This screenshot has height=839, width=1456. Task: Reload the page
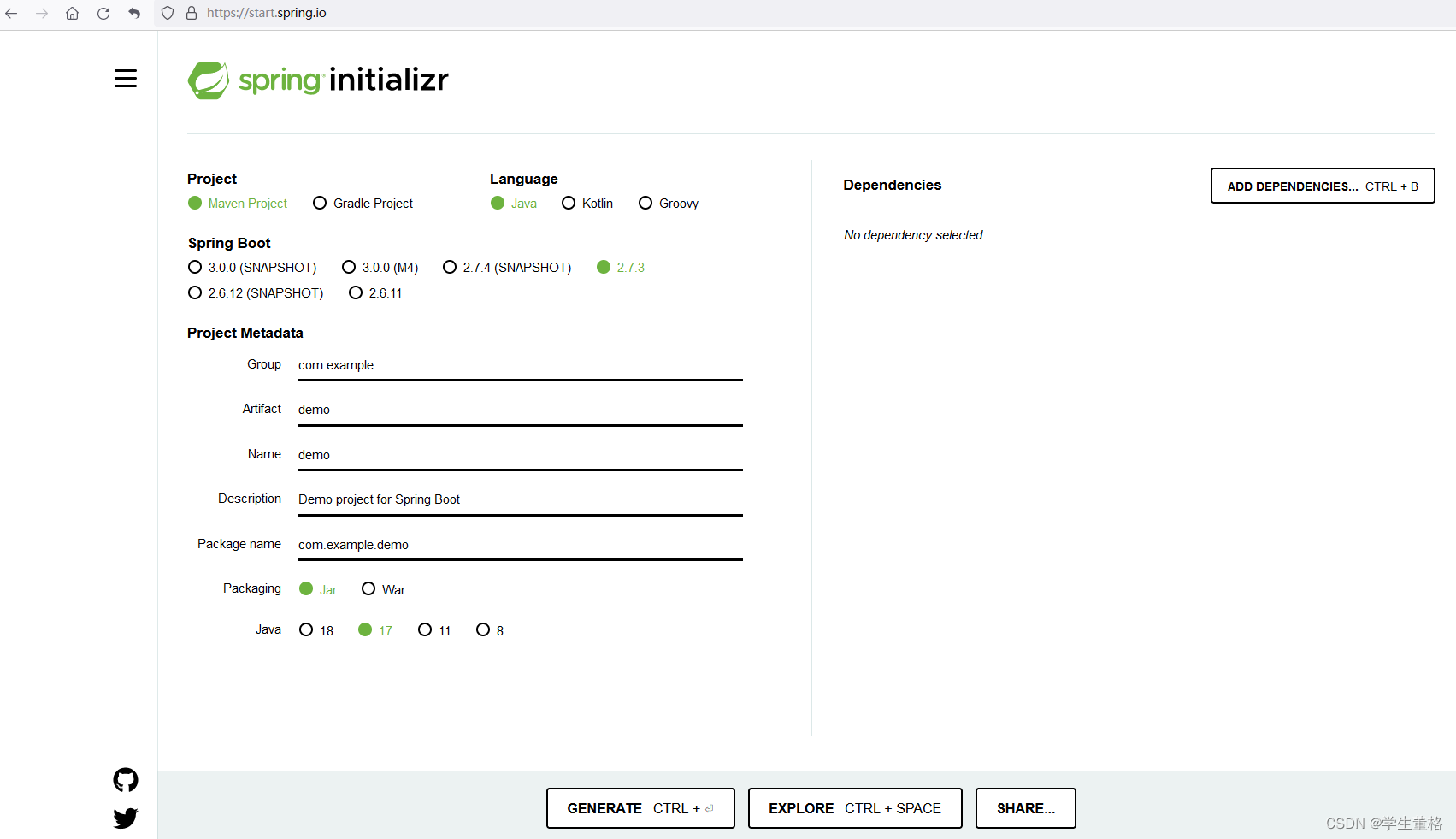click(x=103, y=13)
